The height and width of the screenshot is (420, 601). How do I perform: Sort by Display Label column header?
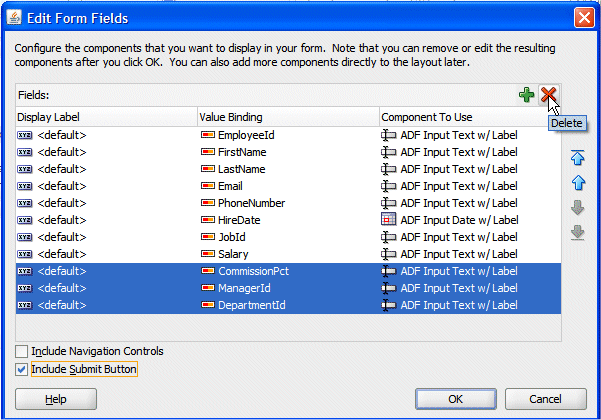pyautogui.click(x=106, y=117)
